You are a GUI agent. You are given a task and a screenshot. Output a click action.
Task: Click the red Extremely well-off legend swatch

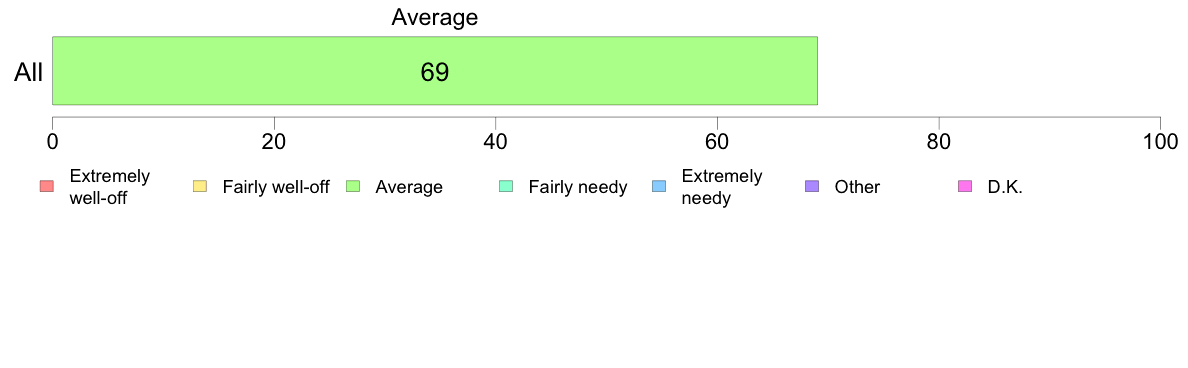pos(47,187)
